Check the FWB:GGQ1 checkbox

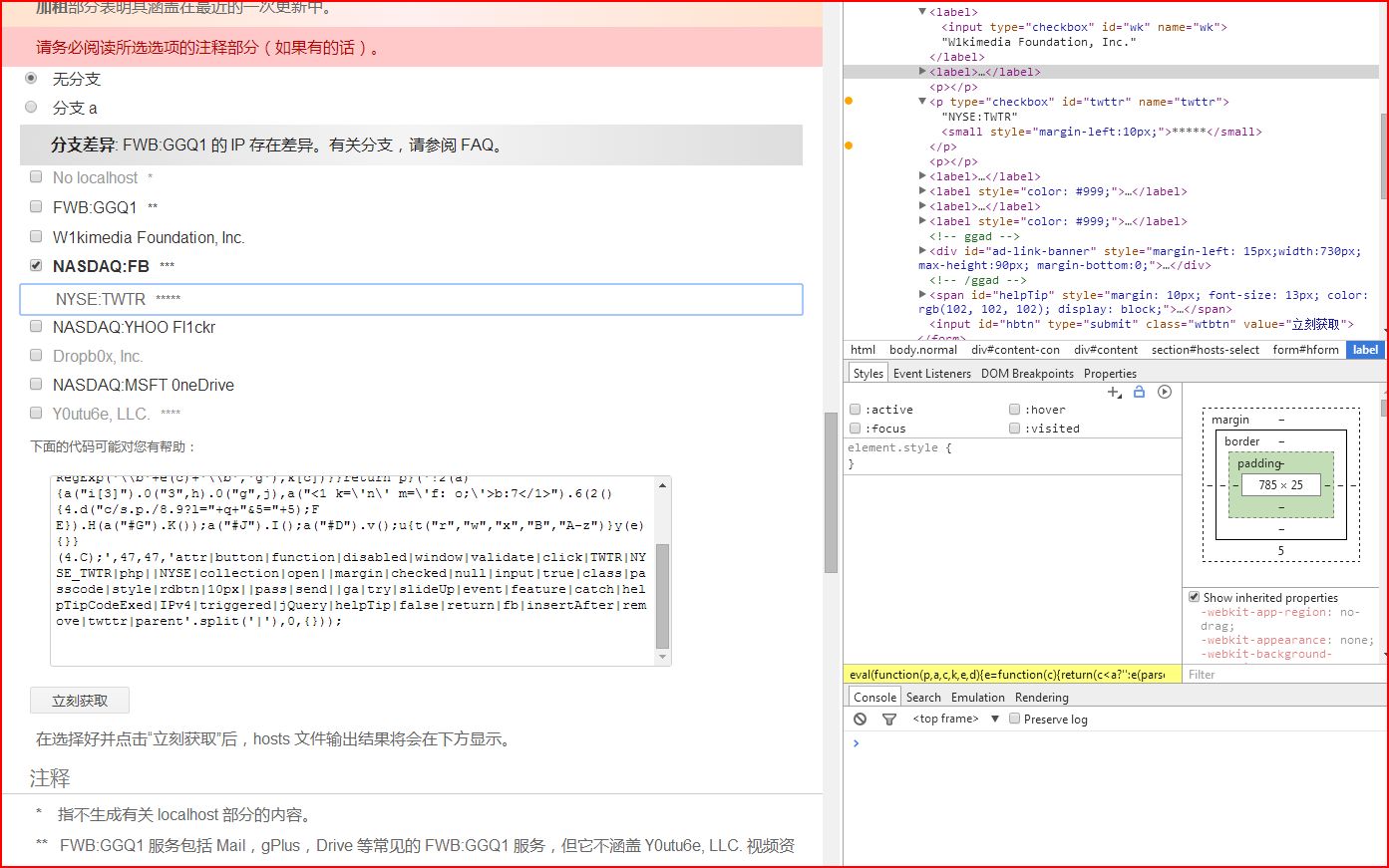coord(36,206)
